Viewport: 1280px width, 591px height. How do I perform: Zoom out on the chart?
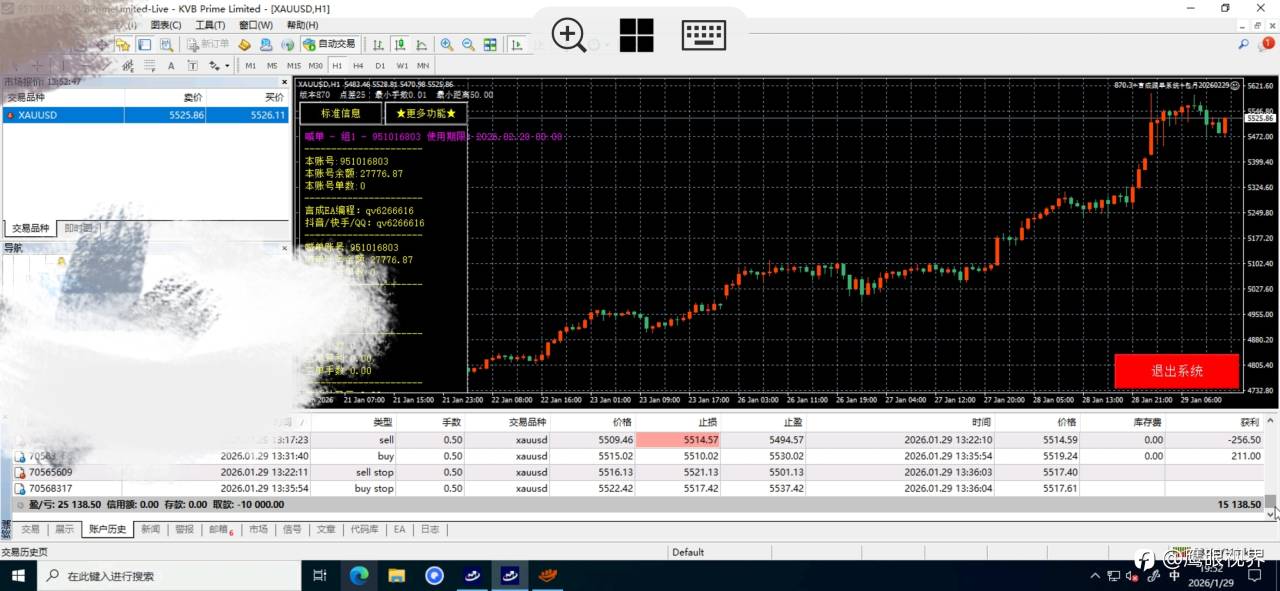(467, 44)
